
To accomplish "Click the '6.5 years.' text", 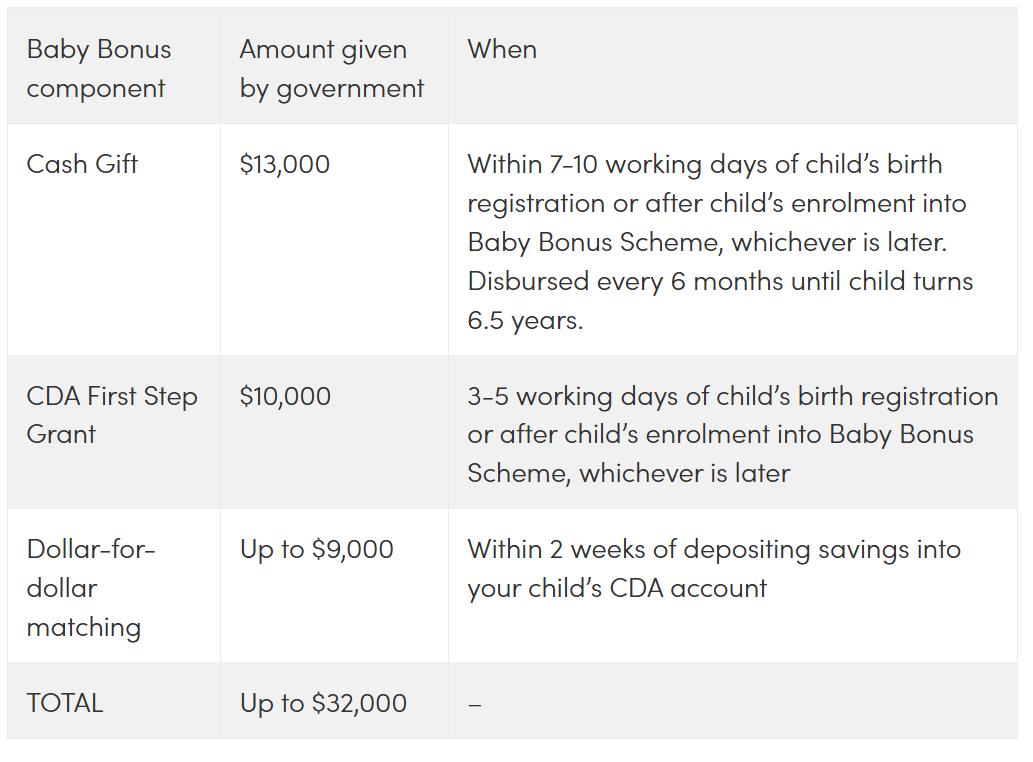I will (x=525, y=320).
